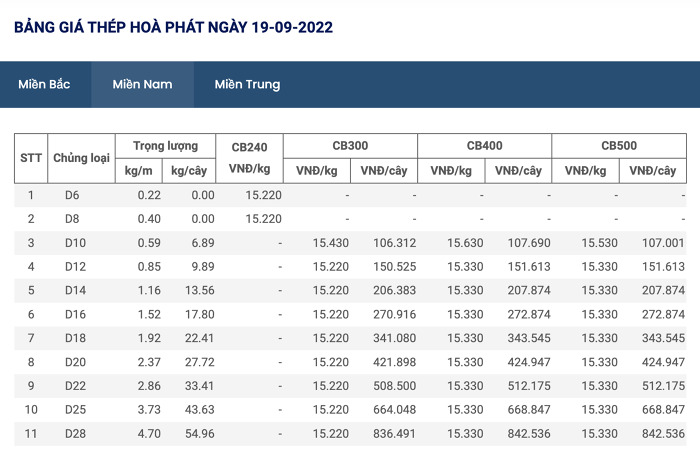Open the Miền Trung tab

247,84
